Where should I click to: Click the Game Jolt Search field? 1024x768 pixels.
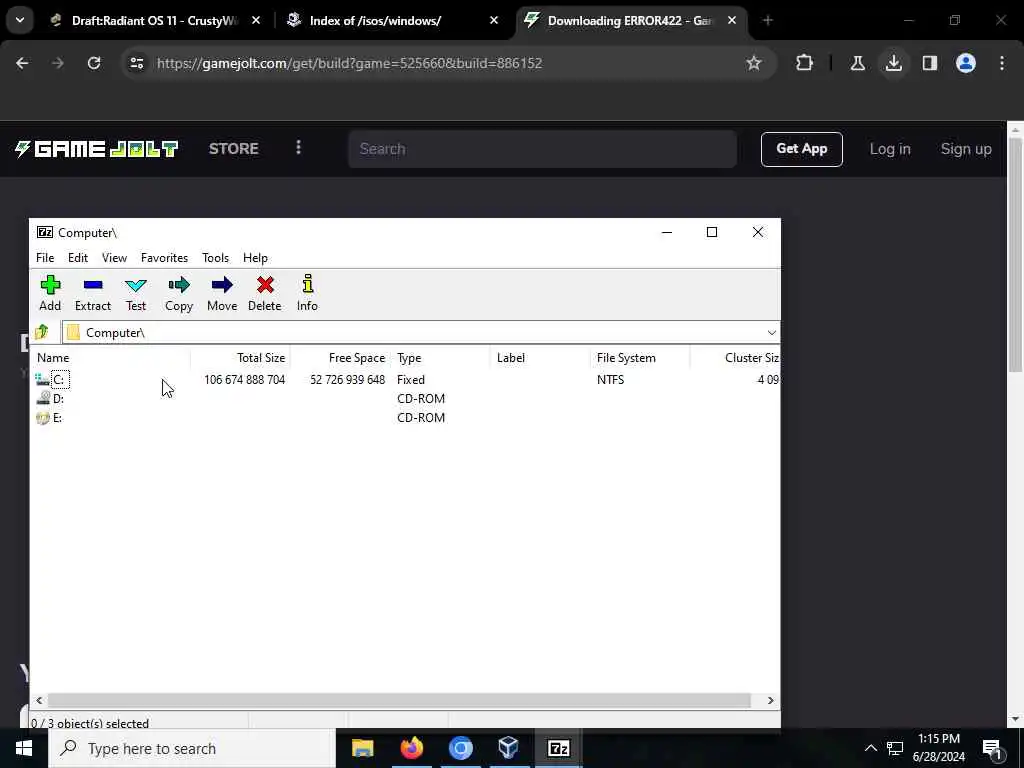(543, 149)
